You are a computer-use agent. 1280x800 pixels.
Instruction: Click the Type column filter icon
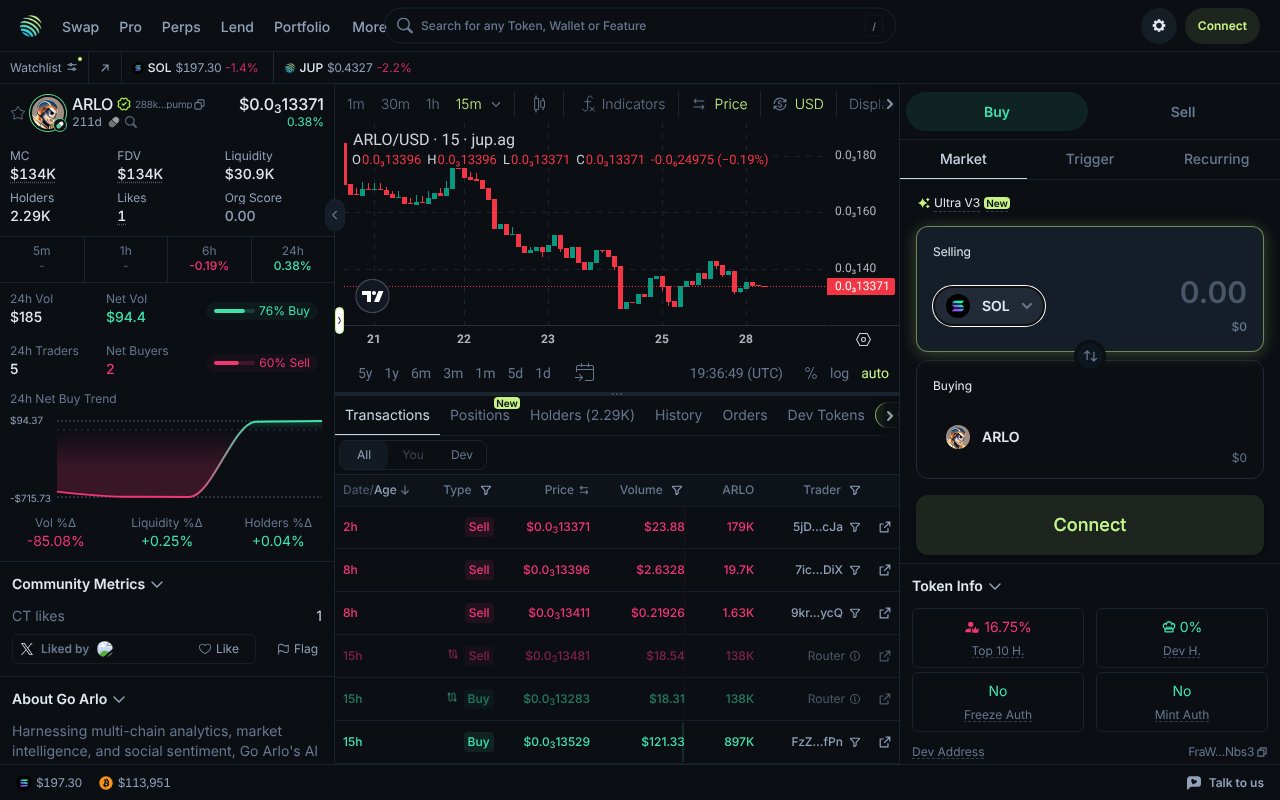point(486,490)
